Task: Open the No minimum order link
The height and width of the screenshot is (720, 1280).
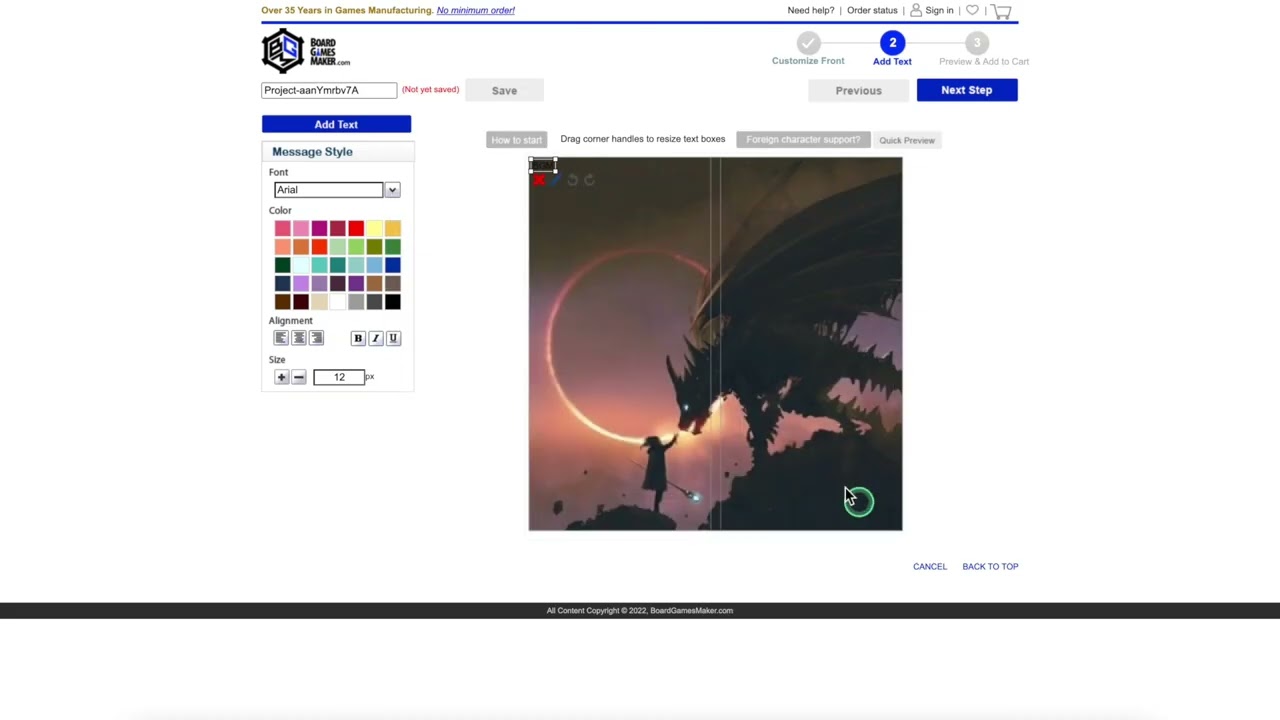Action: pos(476,10)
